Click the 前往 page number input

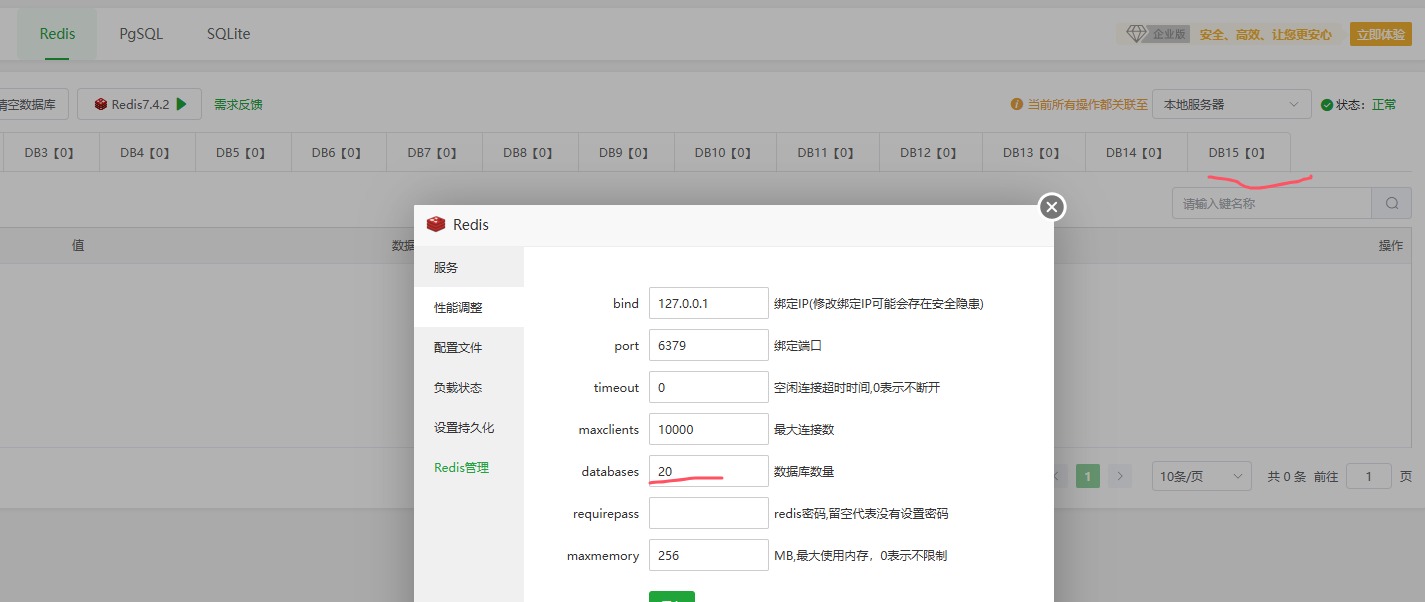[1369, 476]
